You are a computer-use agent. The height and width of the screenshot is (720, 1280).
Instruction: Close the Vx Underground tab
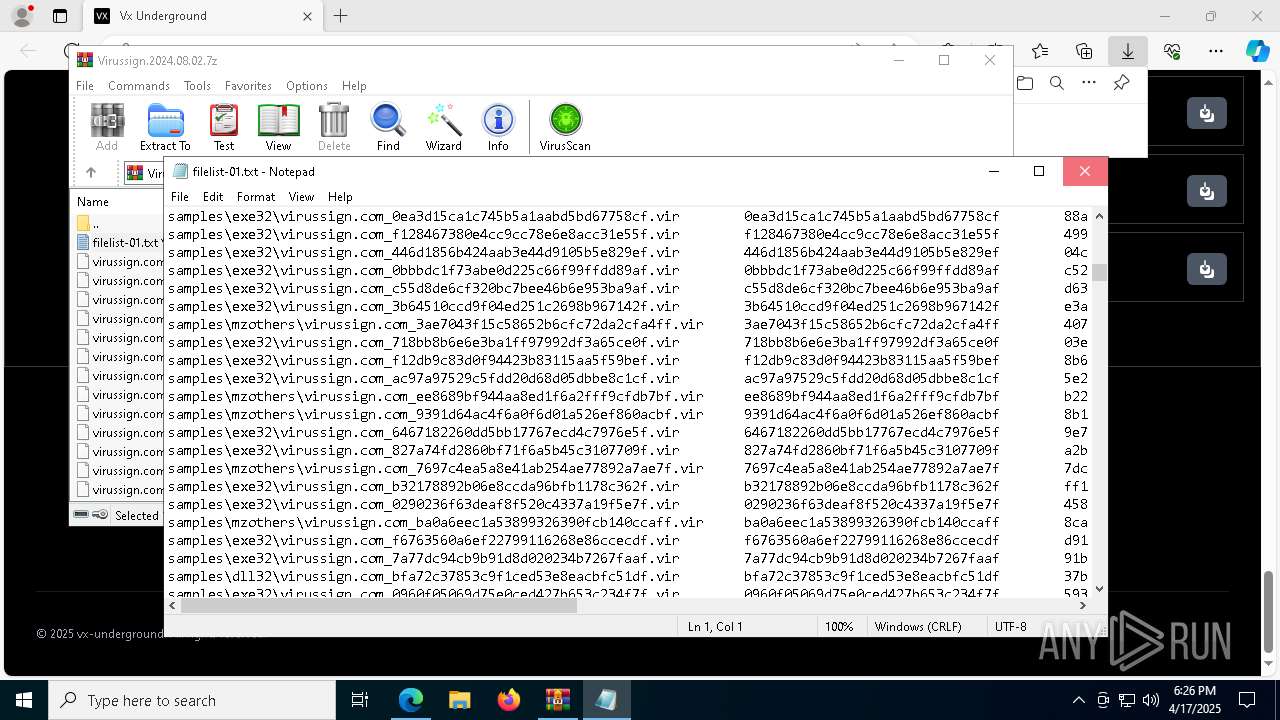[307, 16]
